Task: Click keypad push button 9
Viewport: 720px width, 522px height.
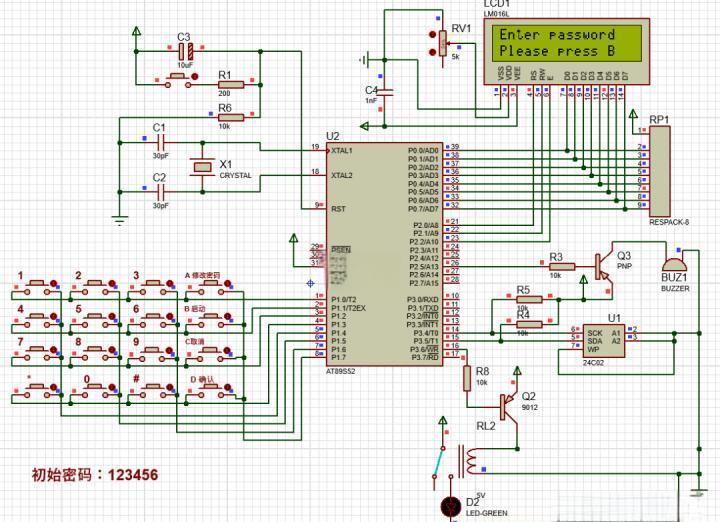Action: (153, 353)
